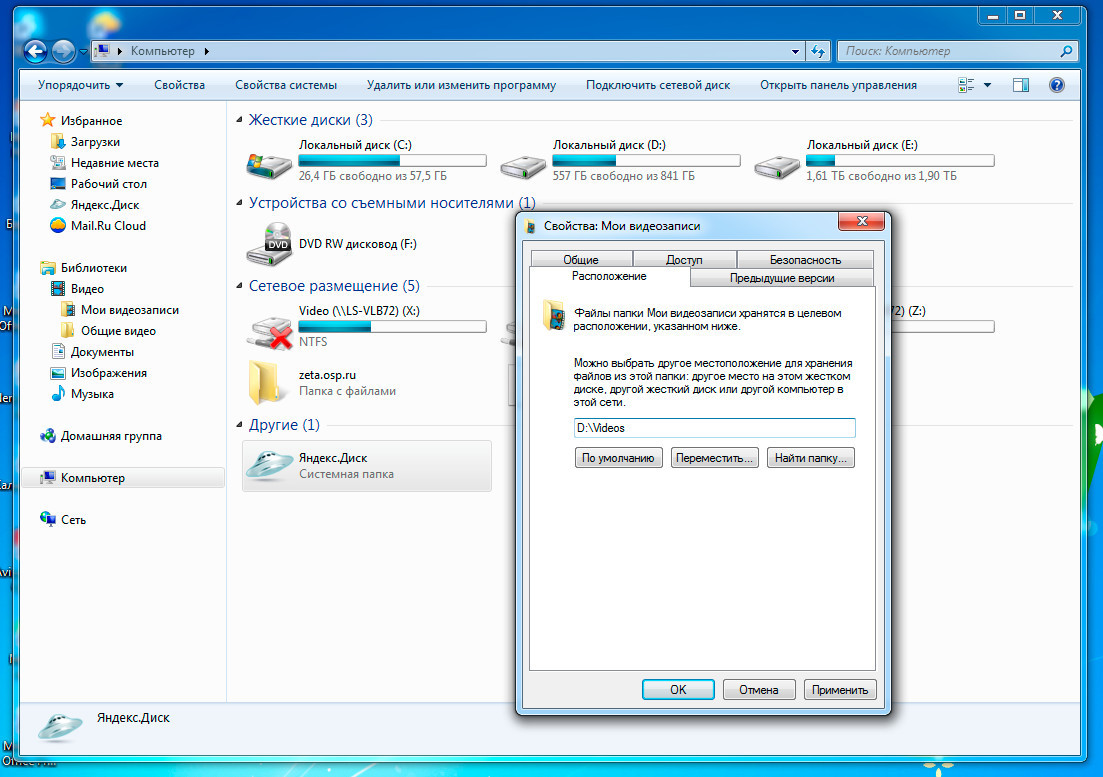1103x777 pixels.
Task: Click the refresh button beside address bar
Action: point(818,51)
